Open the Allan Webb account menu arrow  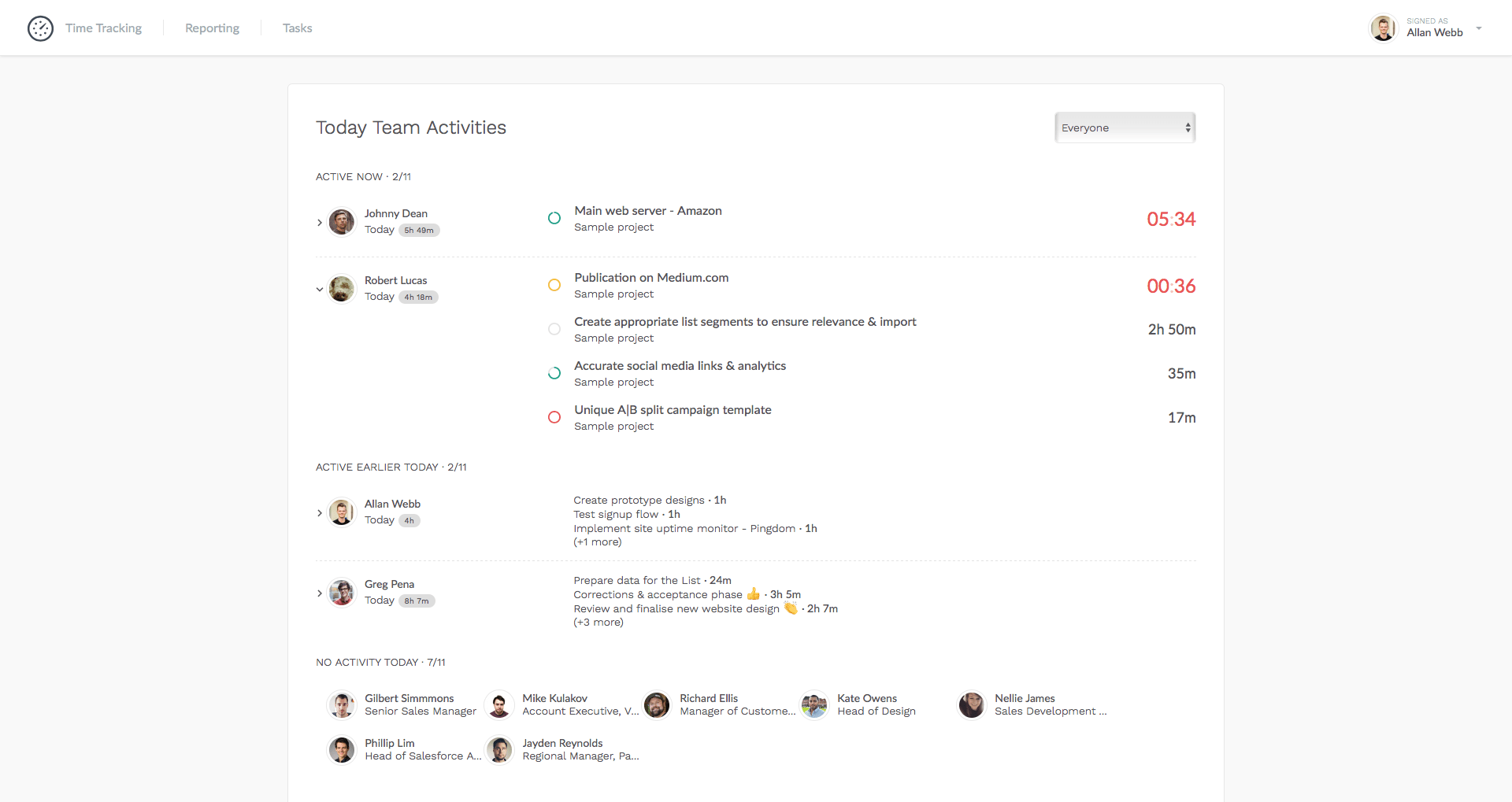tap(1478, 28)
